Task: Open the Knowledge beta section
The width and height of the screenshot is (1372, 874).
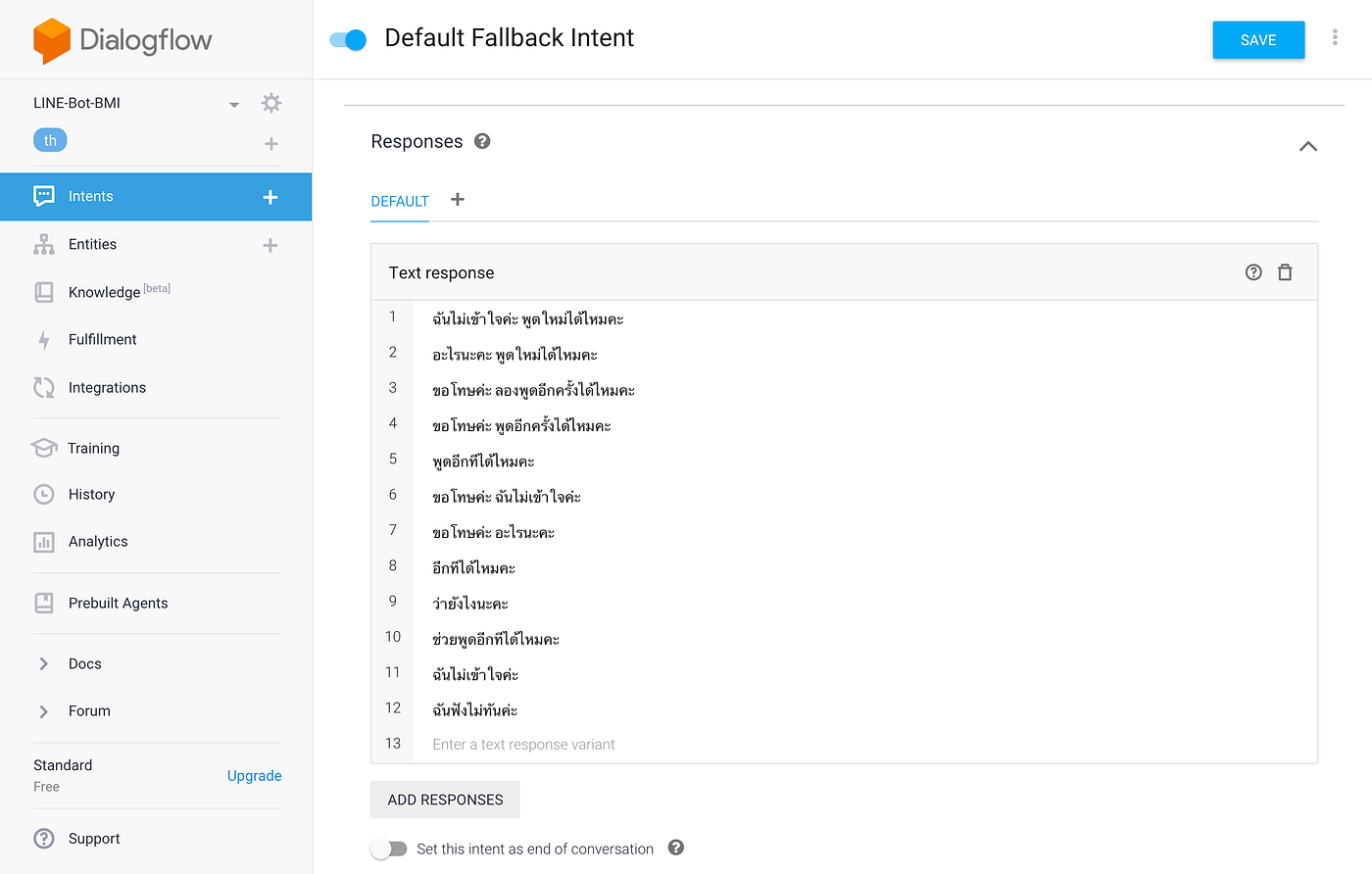Action: 102,291
